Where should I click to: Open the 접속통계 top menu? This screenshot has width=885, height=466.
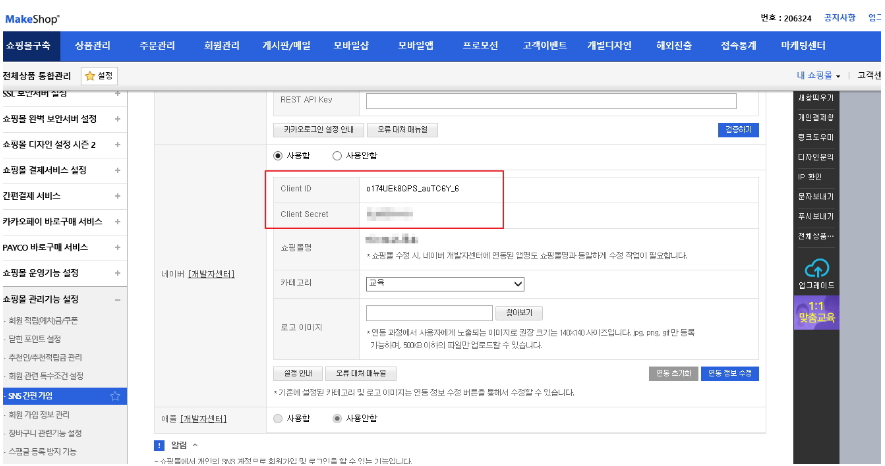click(738, 46)
